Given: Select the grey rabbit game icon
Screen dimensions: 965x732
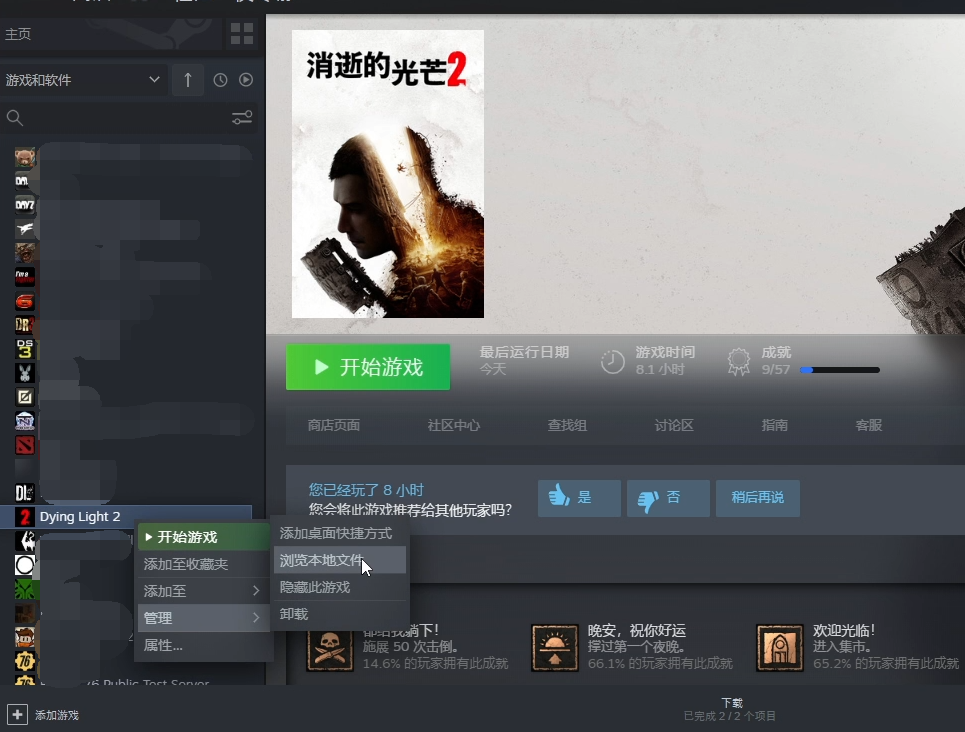Looking at the screenshot, I should [25, 372].
